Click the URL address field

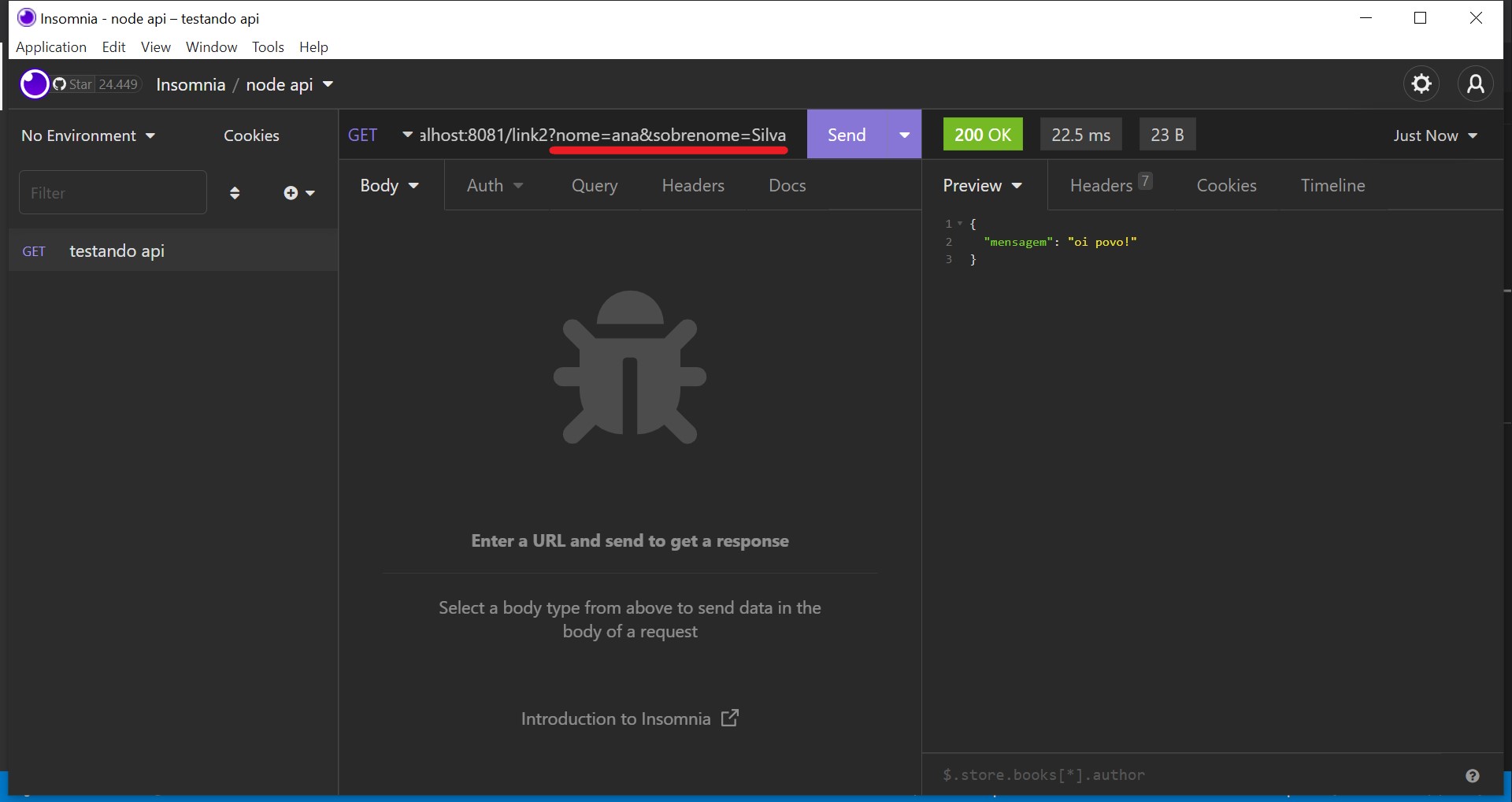pos(603,135)
